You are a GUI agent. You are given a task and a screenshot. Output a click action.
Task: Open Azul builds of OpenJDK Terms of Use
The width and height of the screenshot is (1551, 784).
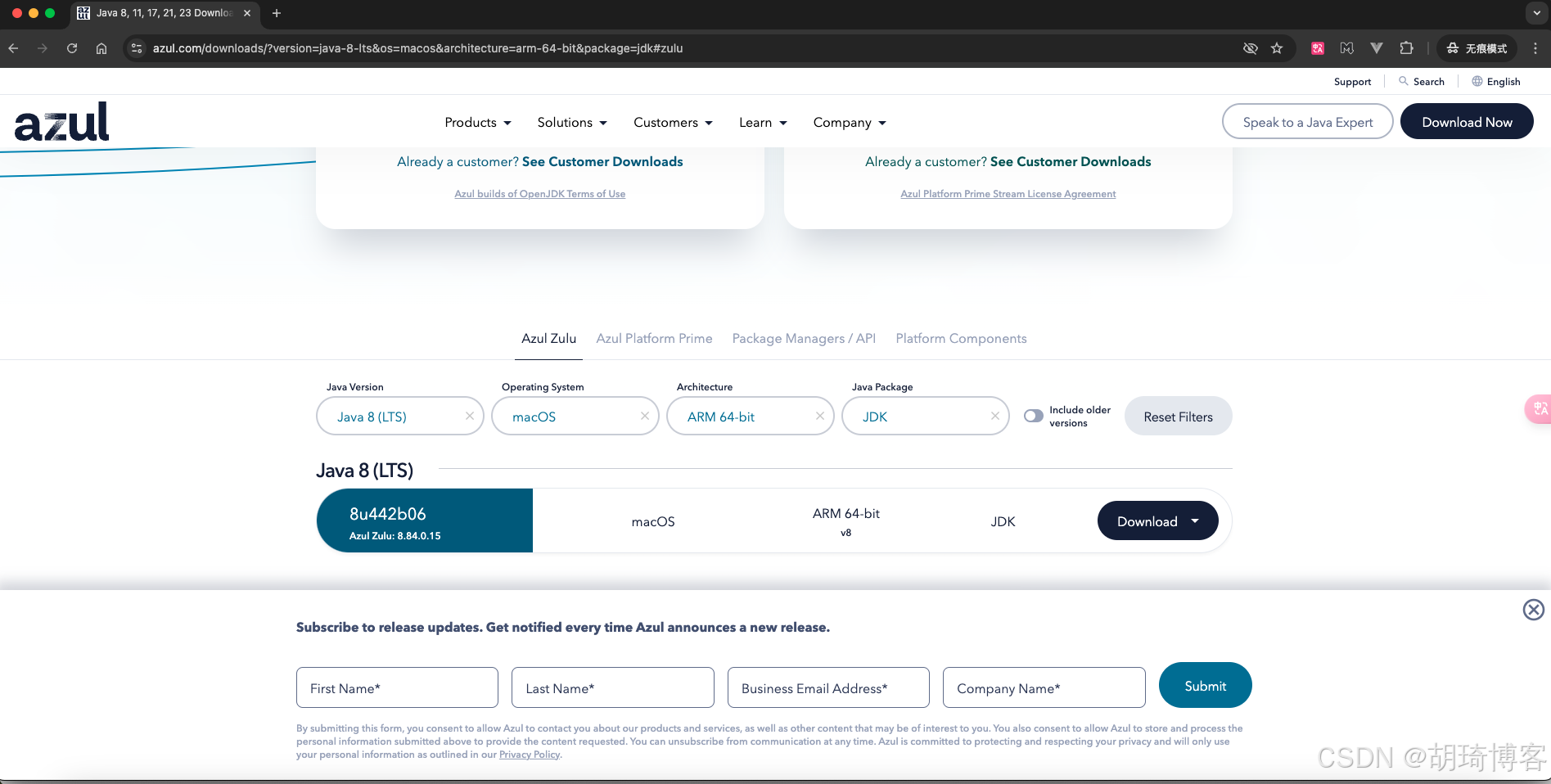coord(539,194)
